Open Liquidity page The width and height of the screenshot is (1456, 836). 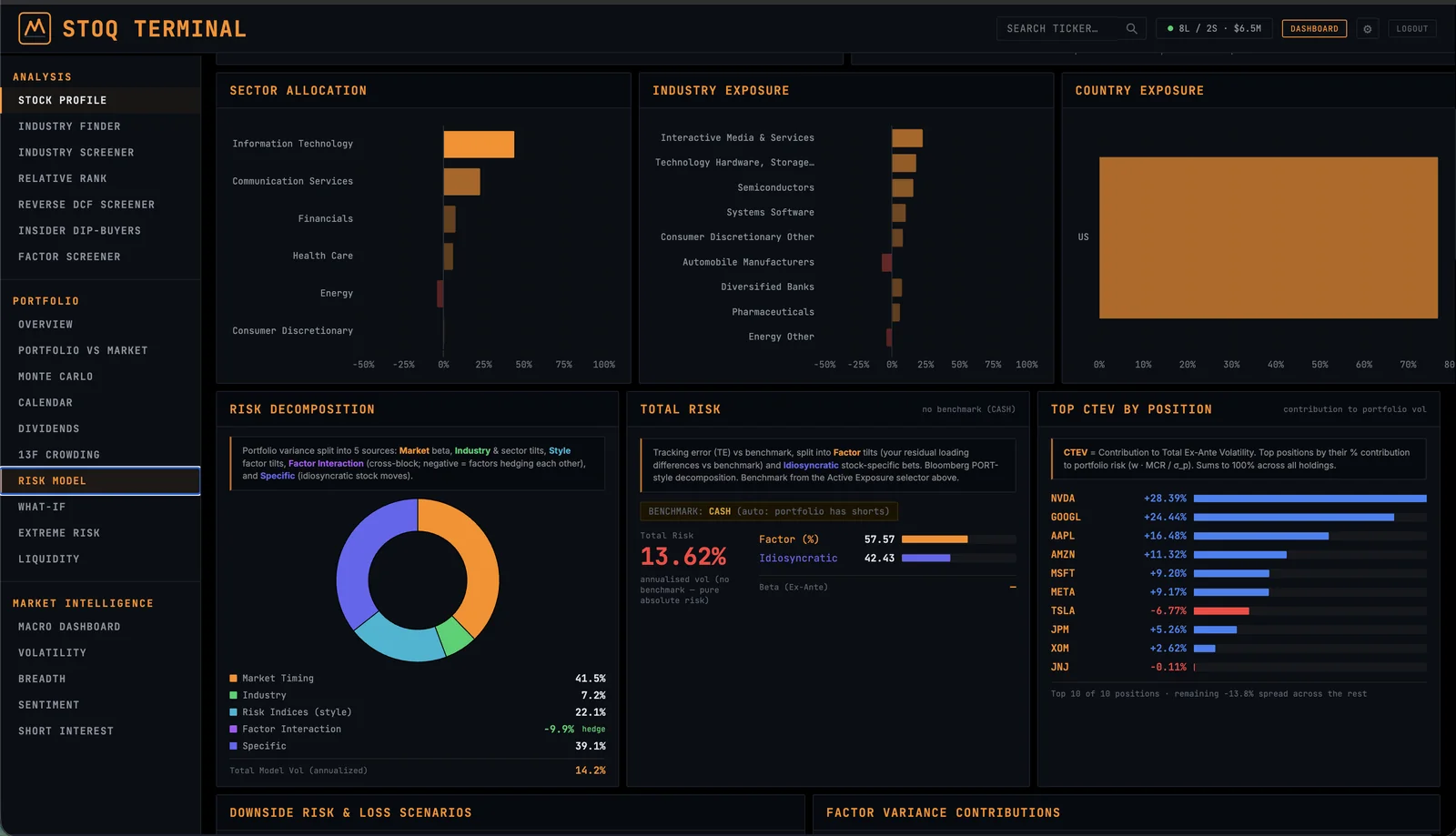(100, 559)
